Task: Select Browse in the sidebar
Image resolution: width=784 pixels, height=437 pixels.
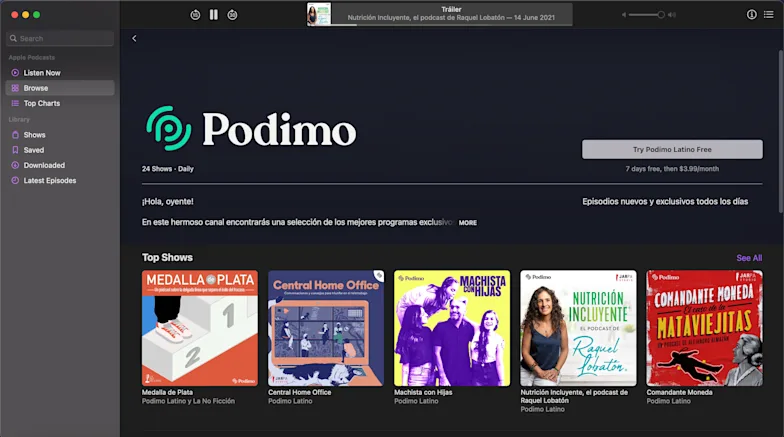Action: coord(60,88)
